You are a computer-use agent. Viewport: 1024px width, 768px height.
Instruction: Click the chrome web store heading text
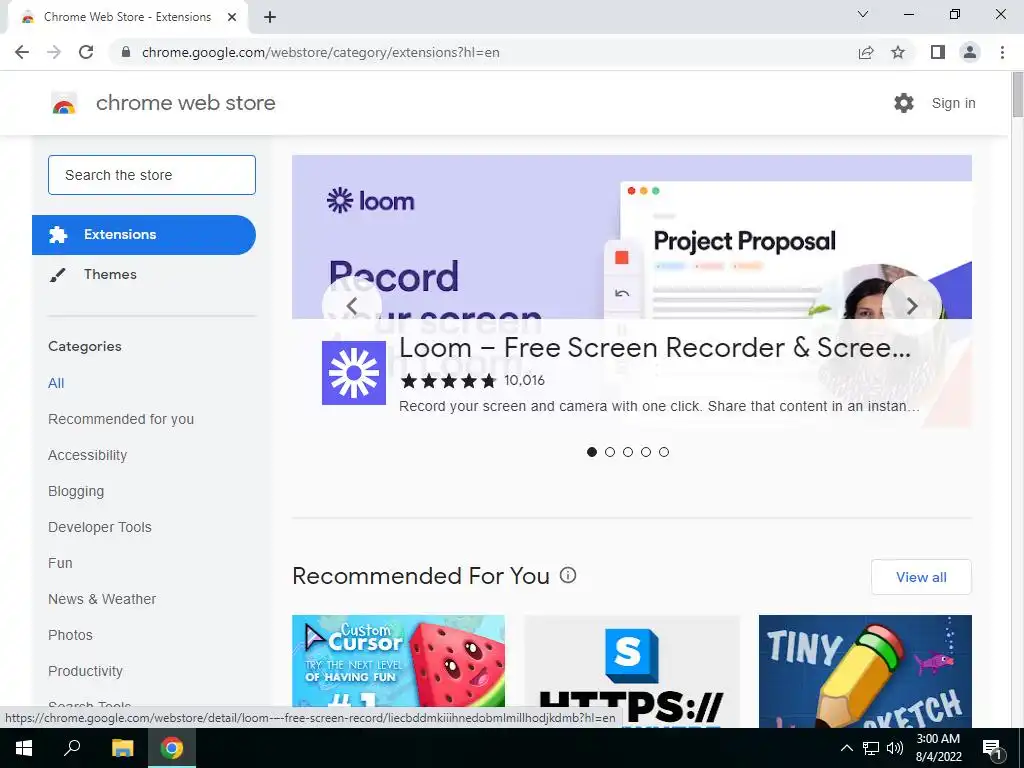tap(185, 103)
